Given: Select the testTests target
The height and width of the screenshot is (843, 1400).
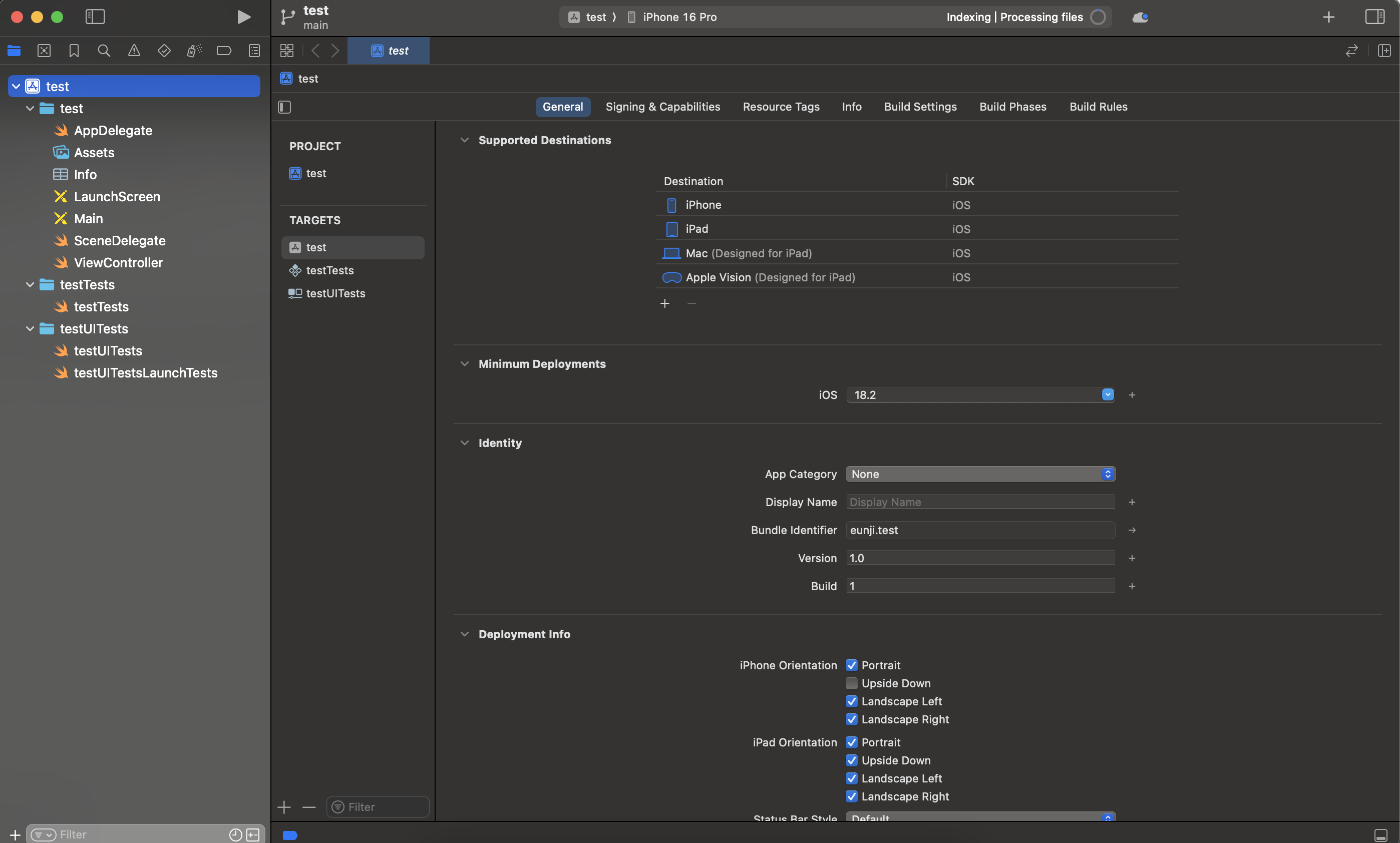Looking at the screenshot, I should 329,270.
